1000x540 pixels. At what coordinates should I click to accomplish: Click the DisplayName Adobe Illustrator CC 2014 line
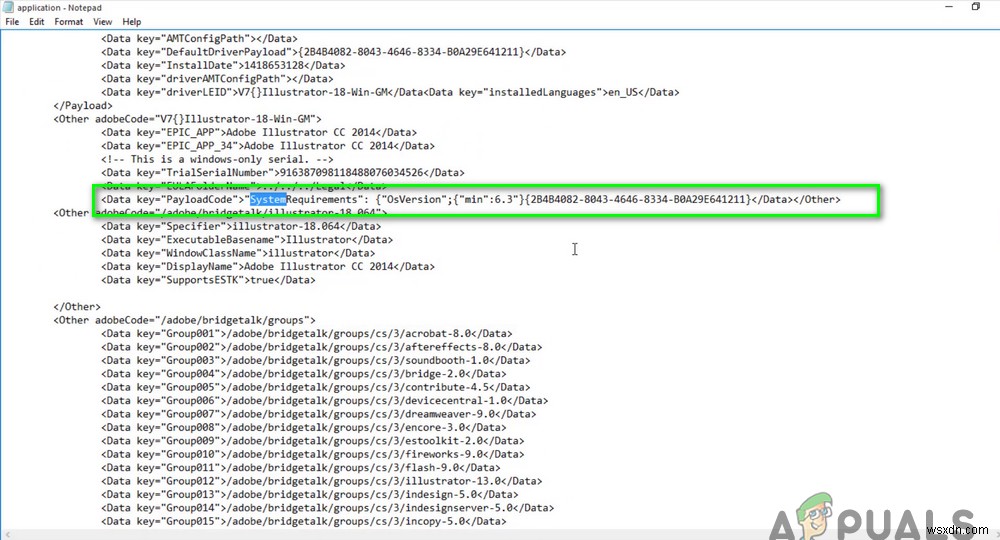[268, 266]
